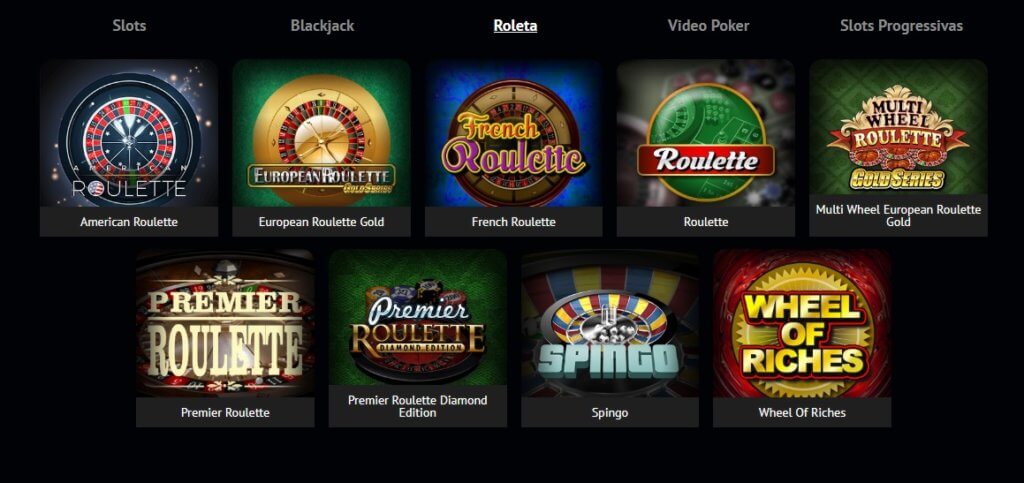Launch Multi Wheel Roulette Gold Series image
This screenshot has width=1024, height=483.
click(898, 127)
